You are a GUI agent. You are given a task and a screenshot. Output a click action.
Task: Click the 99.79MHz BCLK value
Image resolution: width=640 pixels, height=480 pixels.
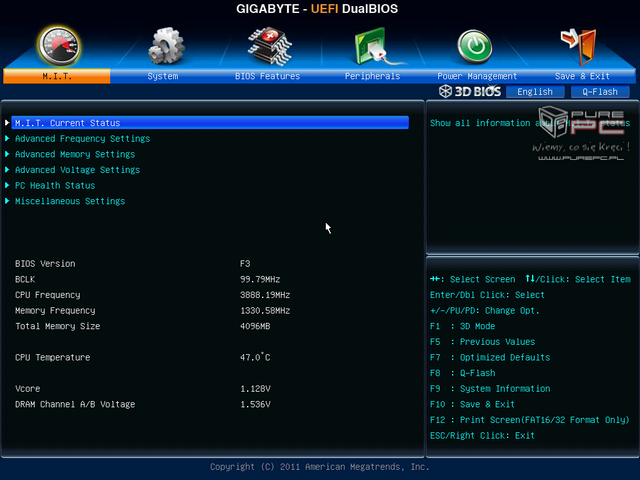click(260, 279)
